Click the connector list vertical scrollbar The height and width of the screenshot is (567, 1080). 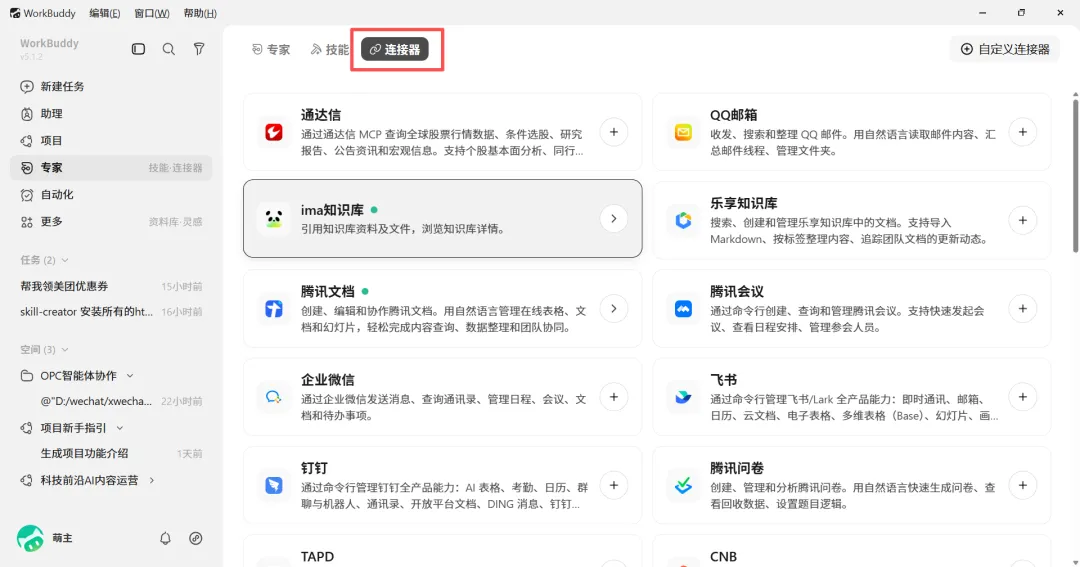pyautogui.click(x=1075, y=176)
